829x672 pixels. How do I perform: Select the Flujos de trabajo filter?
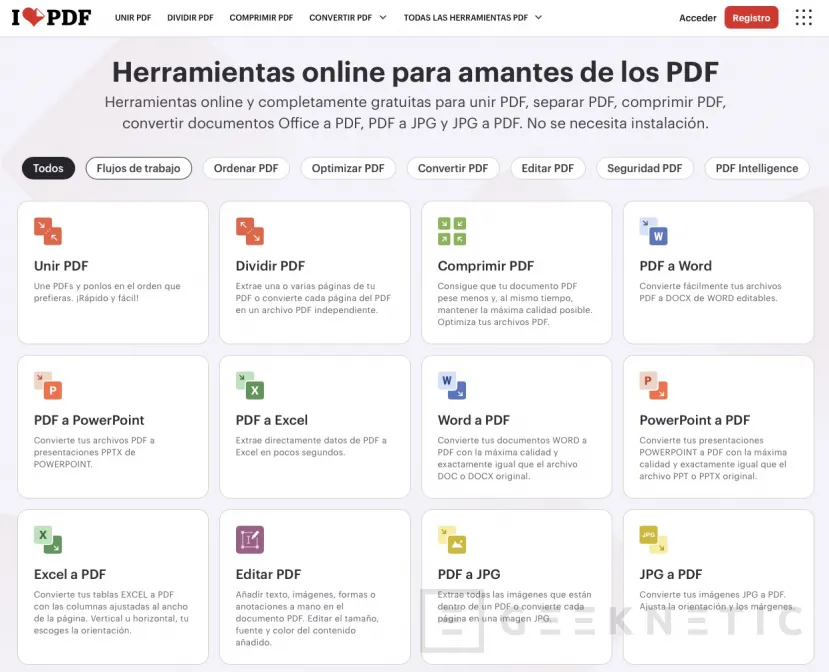coord(139,168)
